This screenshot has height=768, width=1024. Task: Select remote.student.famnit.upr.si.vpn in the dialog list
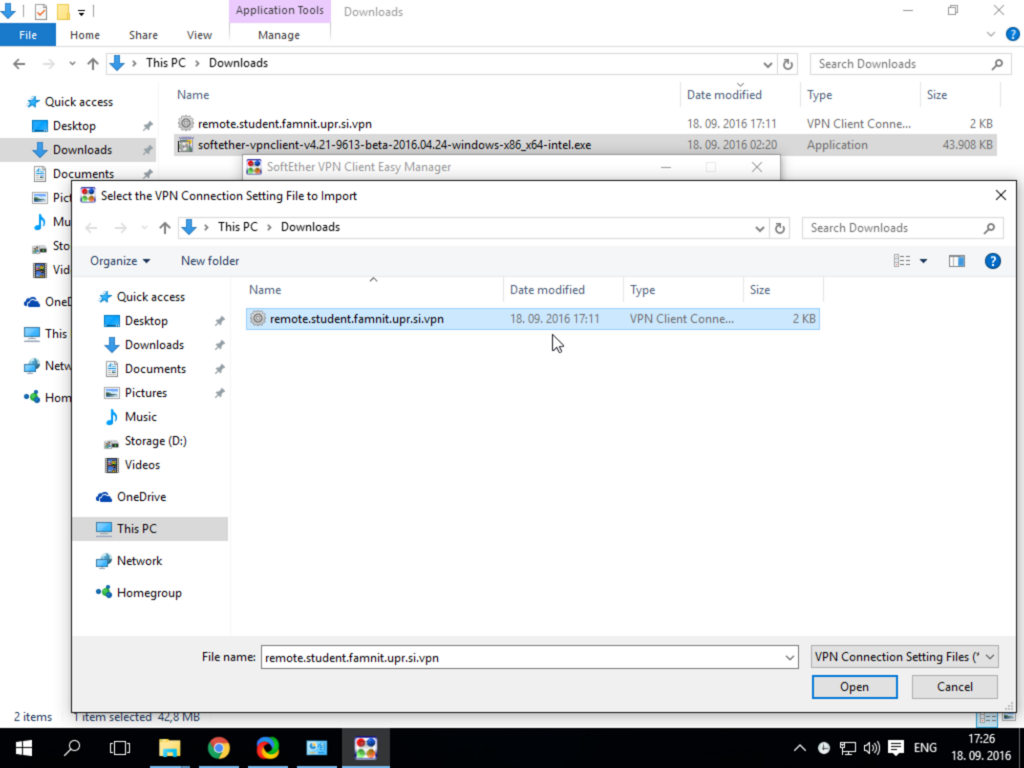click(533, 319)
